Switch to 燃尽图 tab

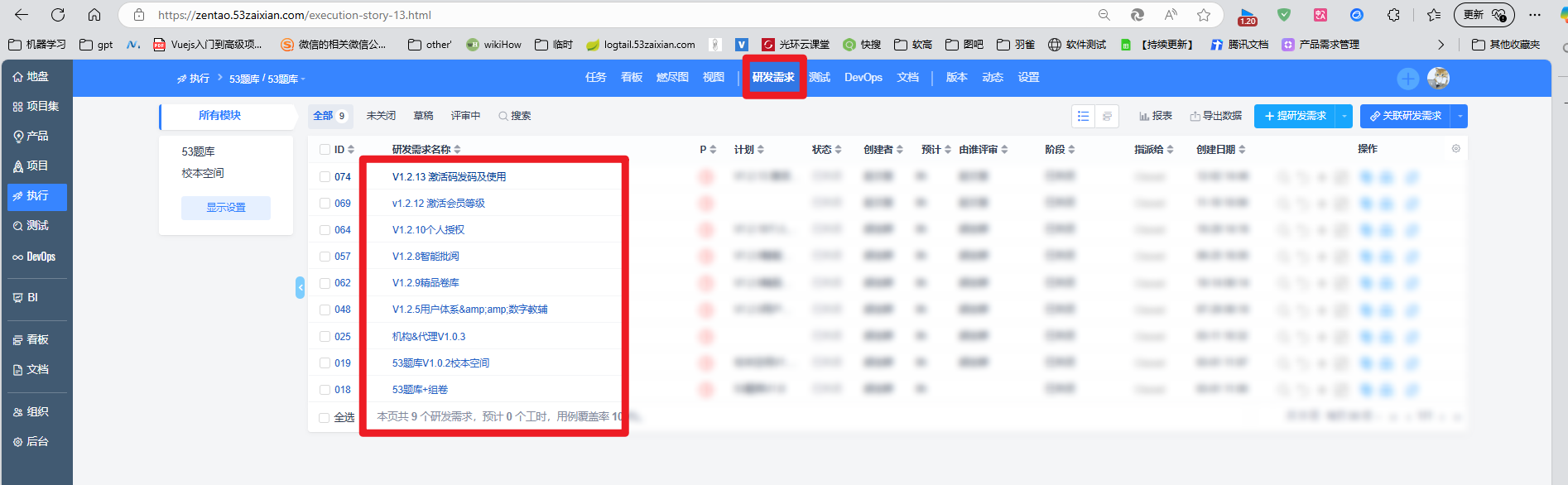(x=672, y=78)
